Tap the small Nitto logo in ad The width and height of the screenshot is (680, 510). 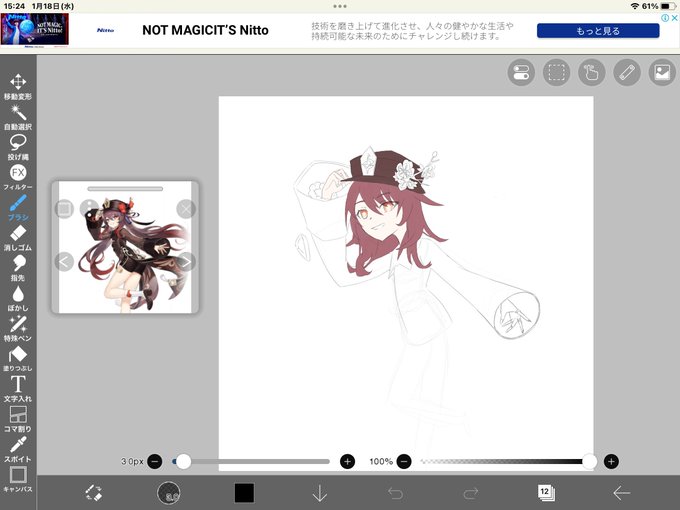(x=105, y=30)
